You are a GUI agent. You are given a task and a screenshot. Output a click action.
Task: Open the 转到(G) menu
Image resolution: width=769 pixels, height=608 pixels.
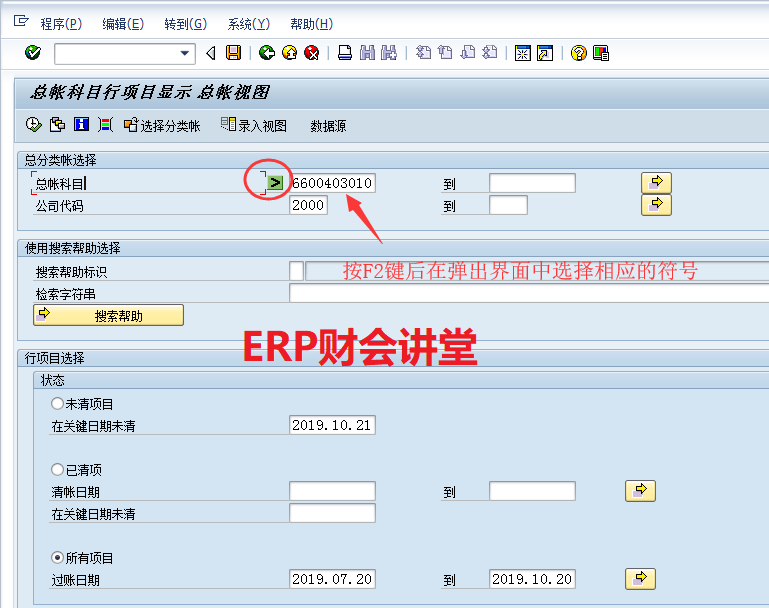(185, 24)
